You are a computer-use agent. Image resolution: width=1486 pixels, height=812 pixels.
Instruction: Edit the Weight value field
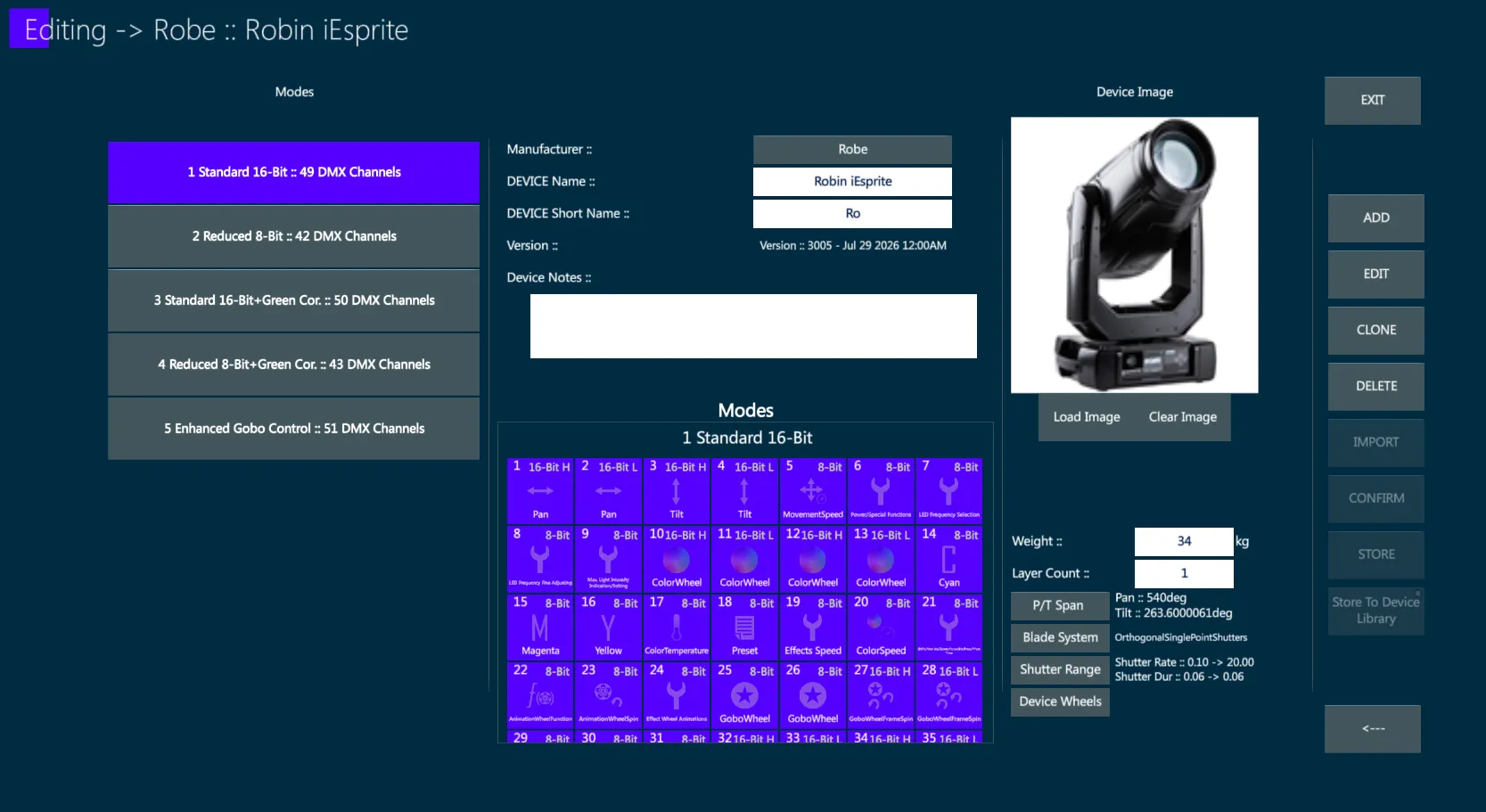(x=1184, y=542)
